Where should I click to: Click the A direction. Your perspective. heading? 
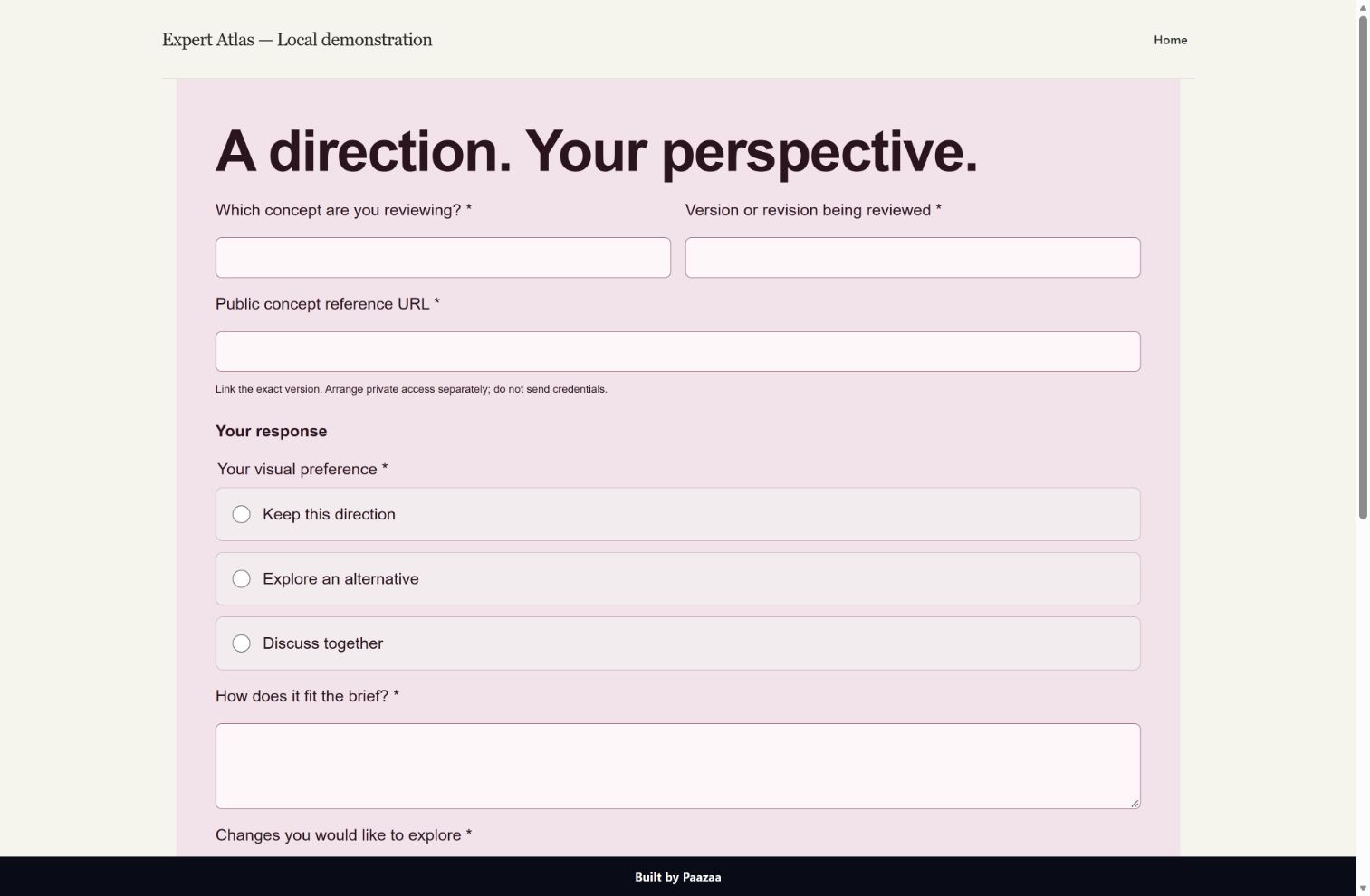tap(597, 151)
